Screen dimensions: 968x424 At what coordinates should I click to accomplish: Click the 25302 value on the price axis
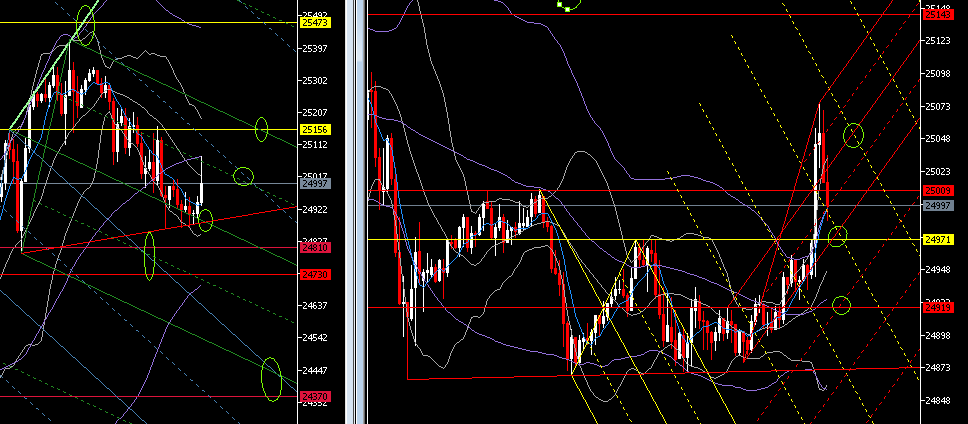click(316, 80)
